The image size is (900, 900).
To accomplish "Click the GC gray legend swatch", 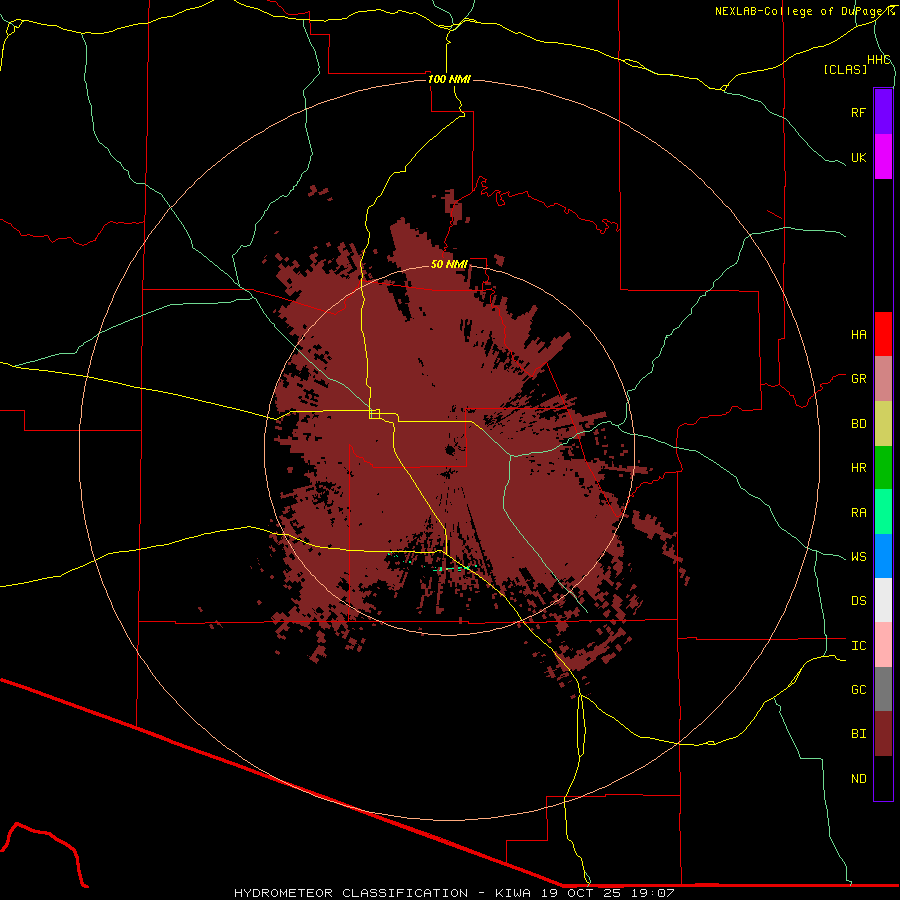I will point(883,689).
